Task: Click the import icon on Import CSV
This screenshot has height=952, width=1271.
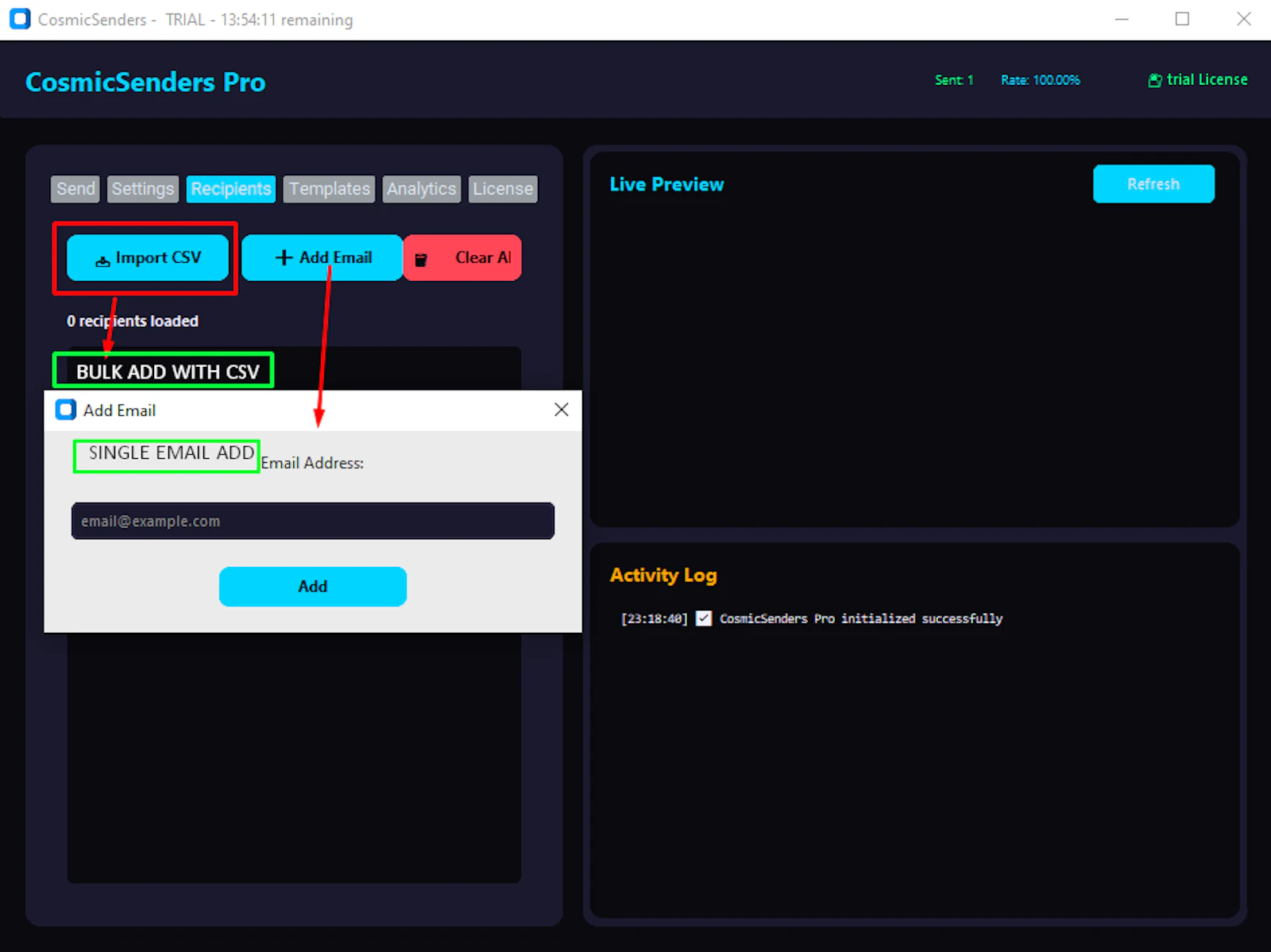Action: click(102, 260)
